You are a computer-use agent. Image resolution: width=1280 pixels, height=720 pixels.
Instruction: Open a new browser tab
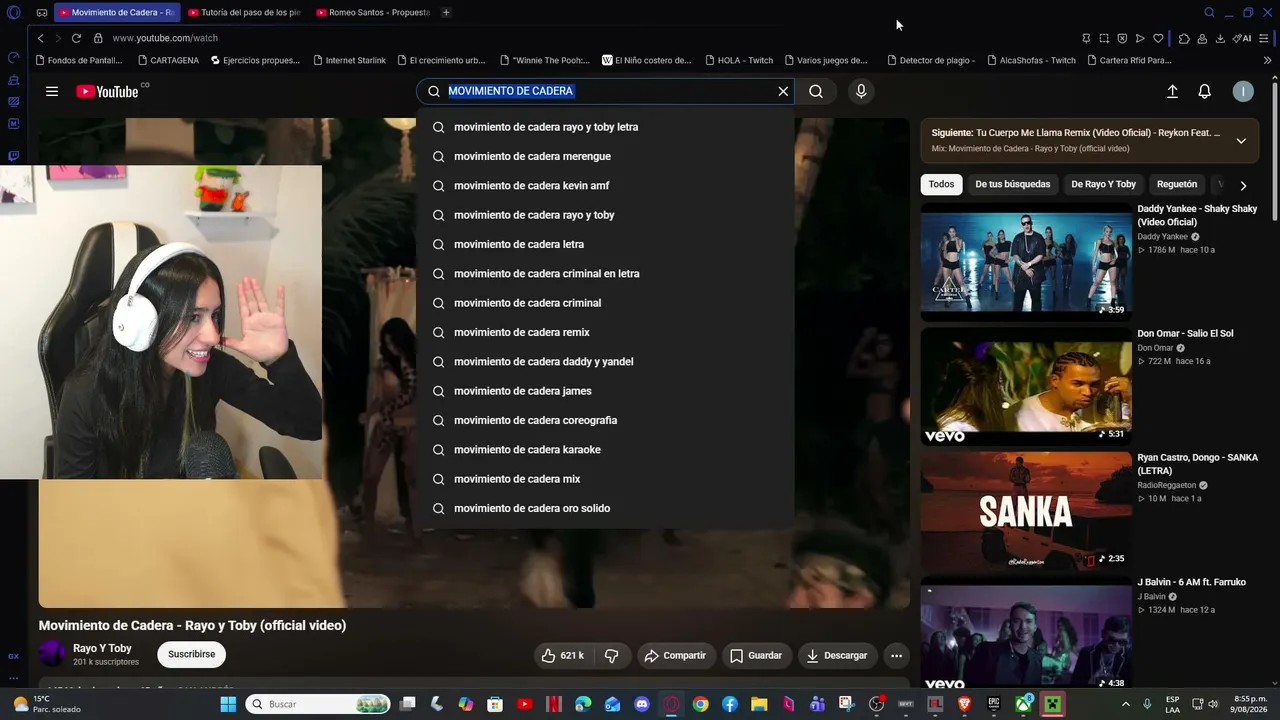click(446, 13)
